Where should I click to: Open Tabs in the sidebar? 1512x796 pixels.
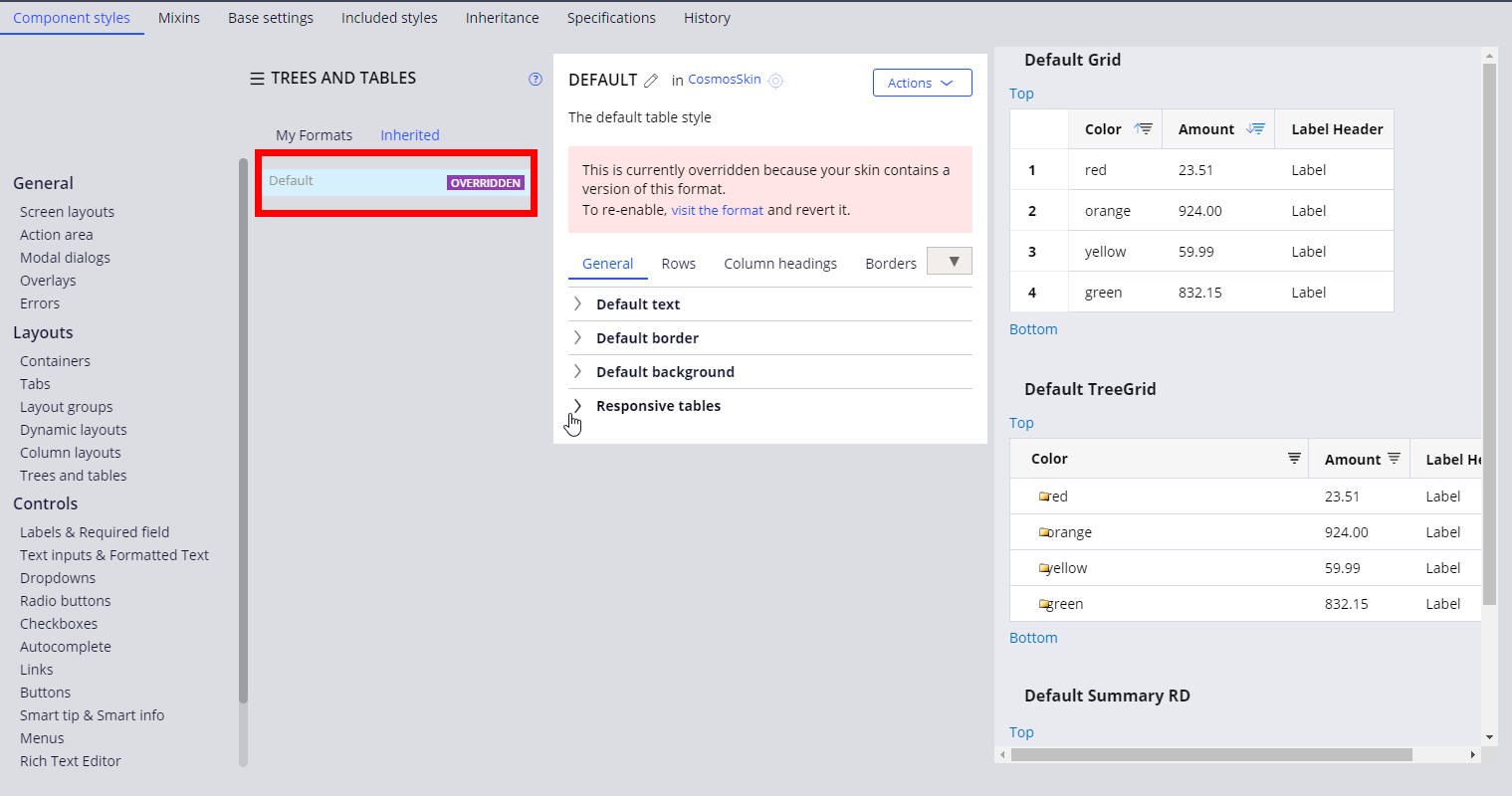click(35, 384)
